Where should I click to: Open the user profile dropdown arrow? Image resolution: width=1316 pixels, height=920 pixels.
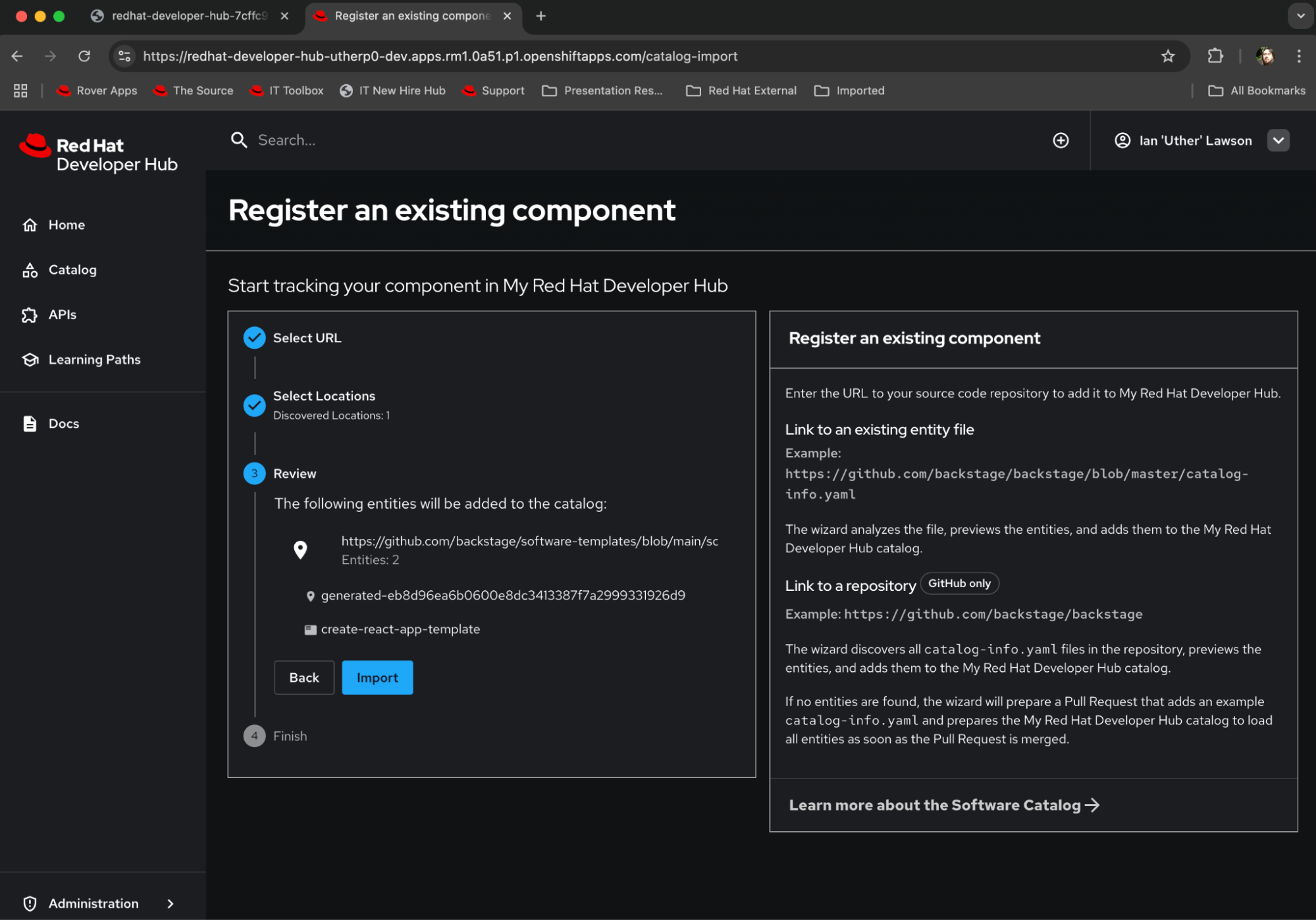pos(1278,140)
